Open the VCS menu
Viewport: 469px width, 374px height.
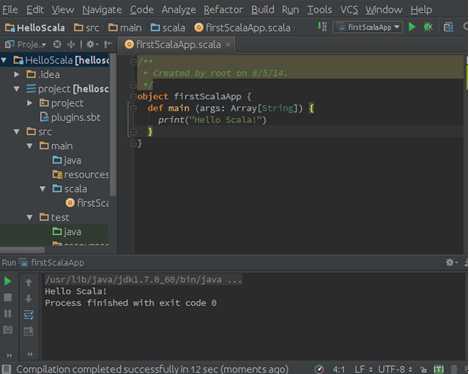[349, 10]
